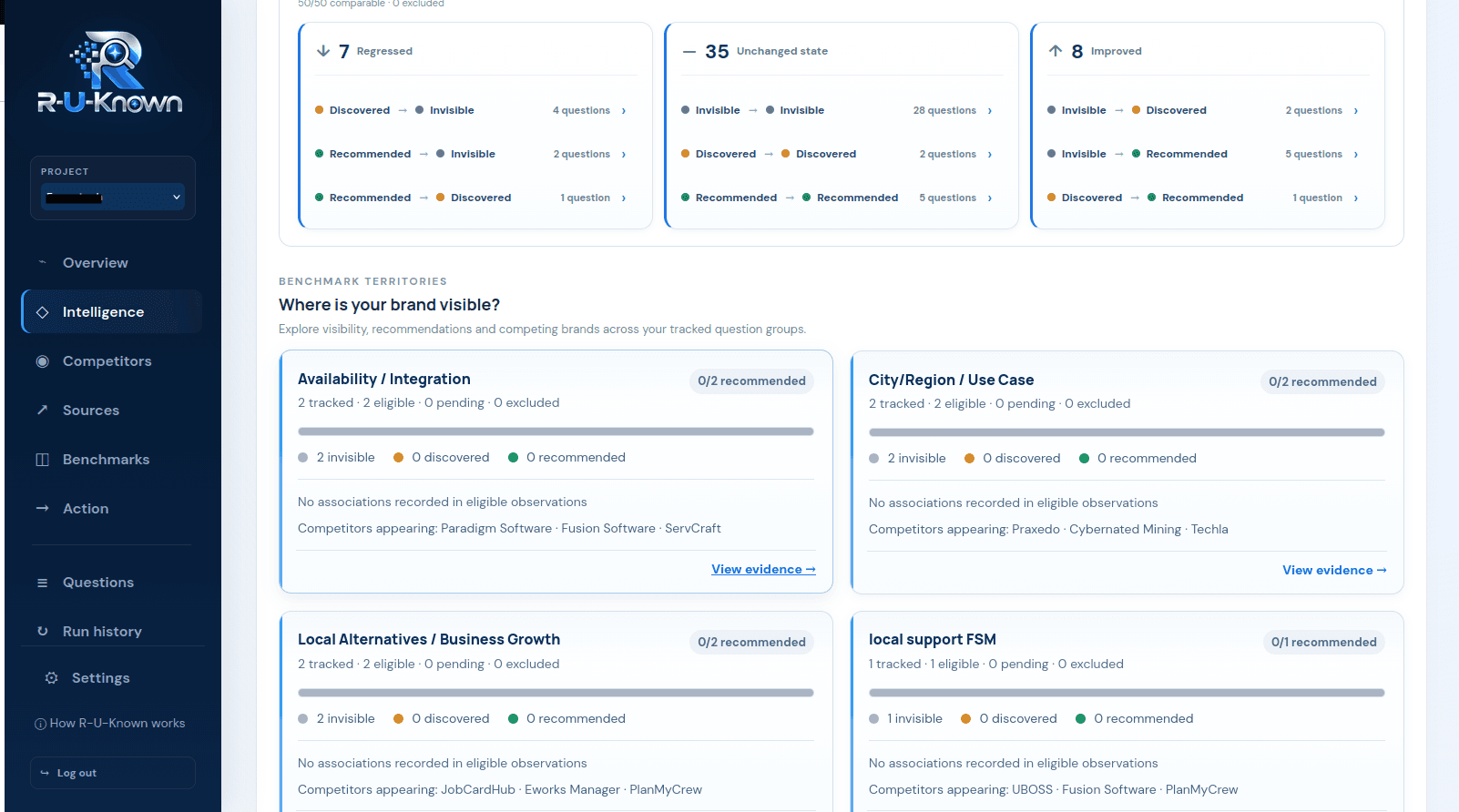Click the Questions list icon
The width and height of the screenshot is (1459, 812).
pyautogui.click(x=42, y=583)
